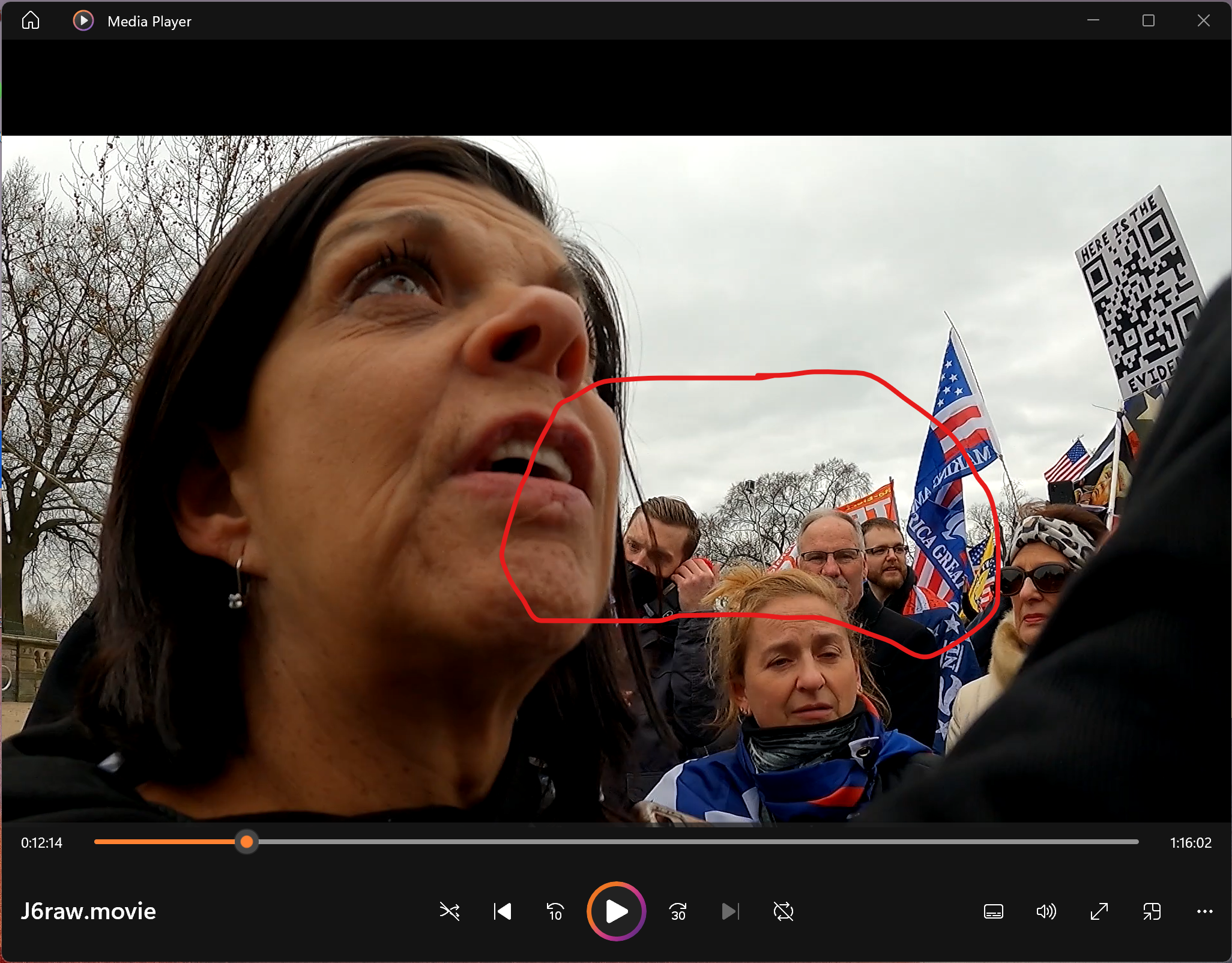
Task: Click total duration 1:16:02
Action: click(x=1191, y=843)
